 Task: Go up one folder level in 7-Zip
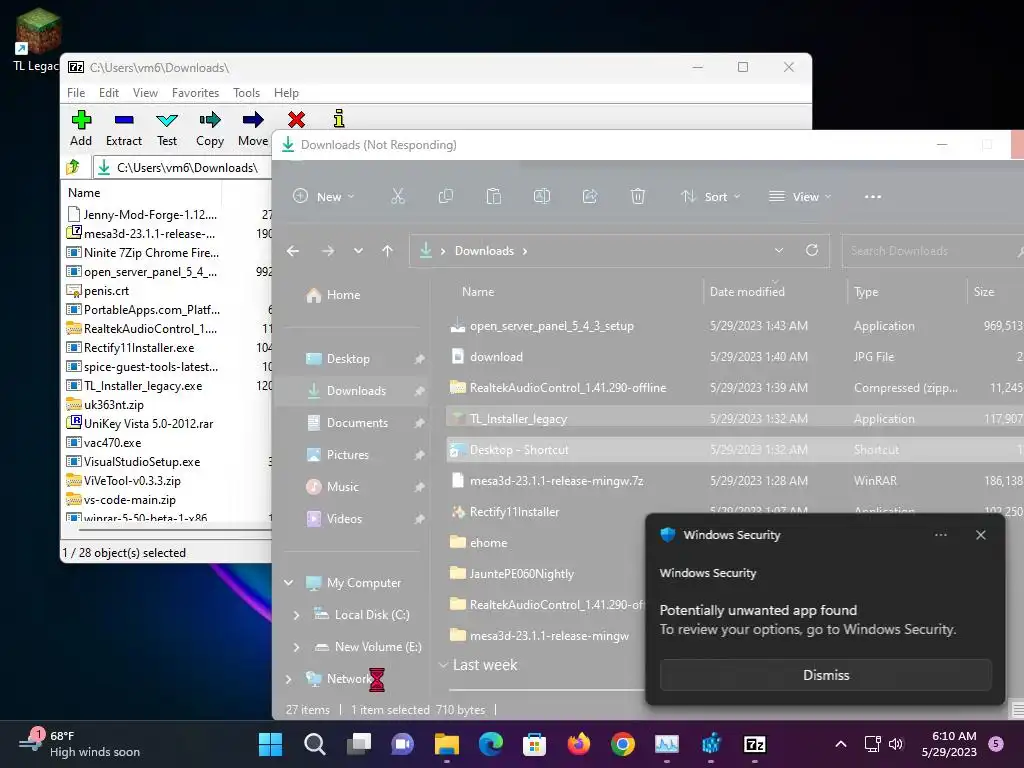click(x=73, y=167)
